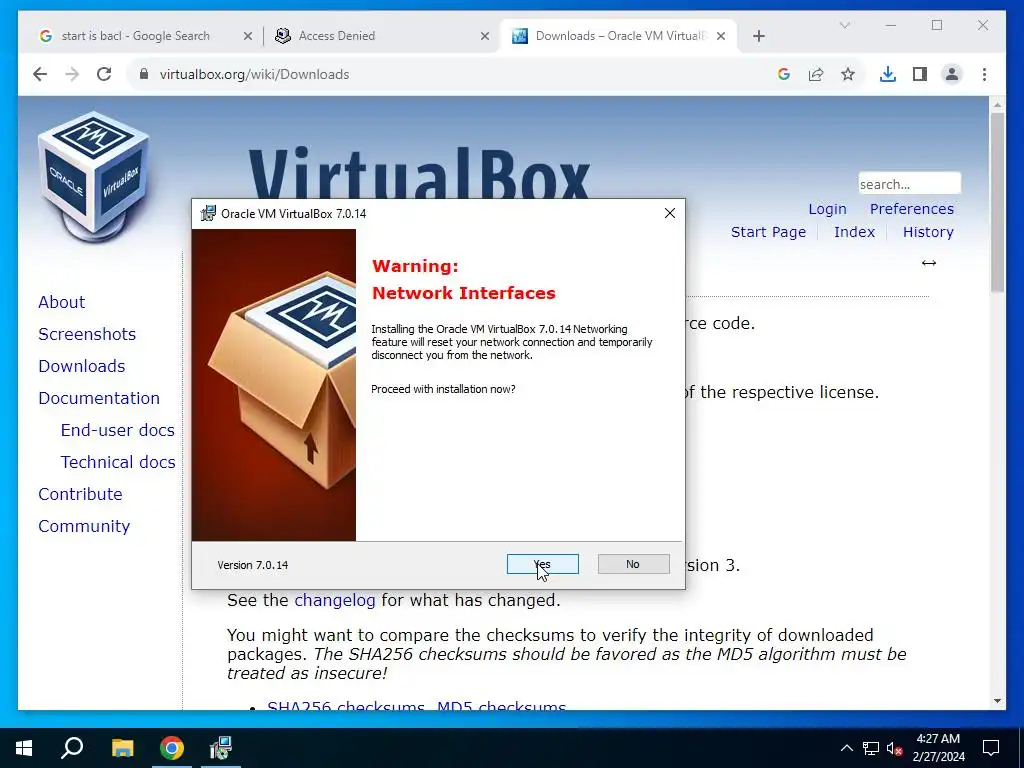The image size is (1024, 768).
Task: Go back in Chrome browser history
Action: tap(40, 74)
